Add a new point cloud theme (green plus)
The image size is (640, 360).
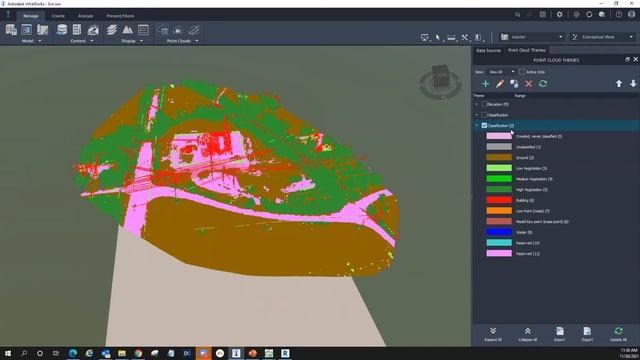(485, 84)
